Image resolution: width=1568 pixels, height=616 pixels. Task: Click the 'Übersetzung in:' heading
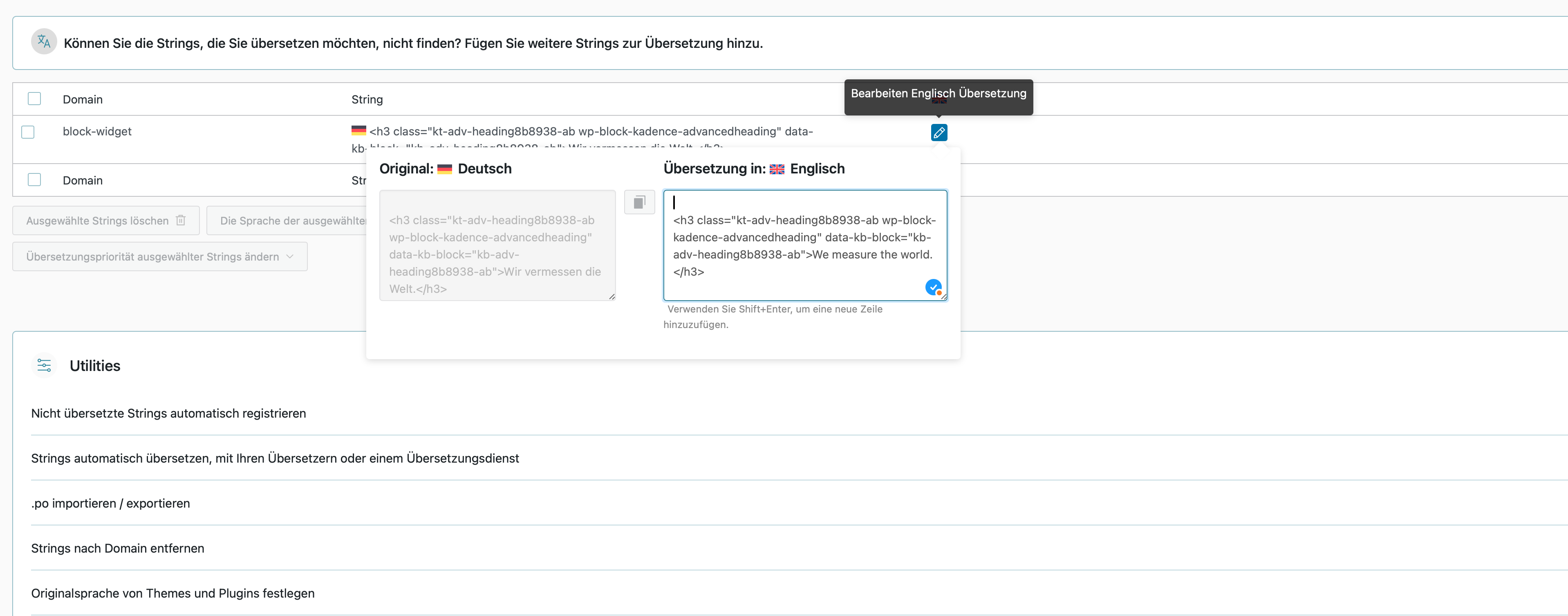[715, 169]
